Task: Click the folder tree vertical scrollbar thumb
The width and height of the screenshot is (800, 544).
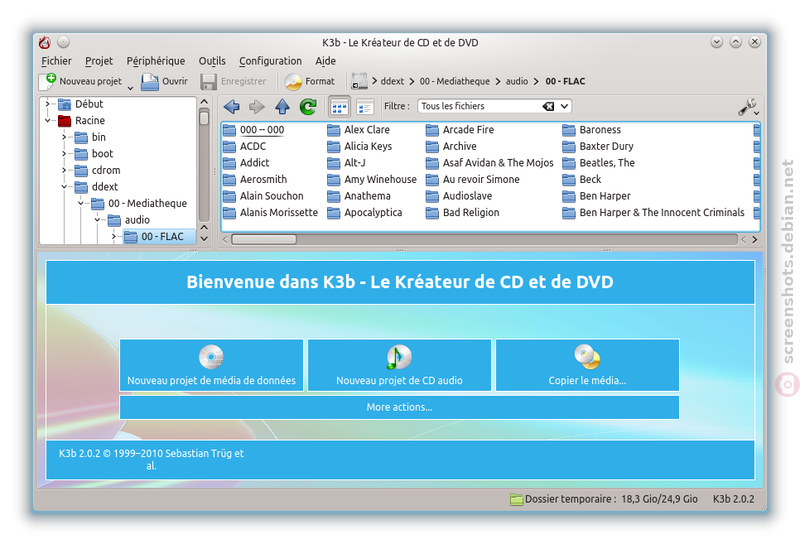Action: coord(204,118)
